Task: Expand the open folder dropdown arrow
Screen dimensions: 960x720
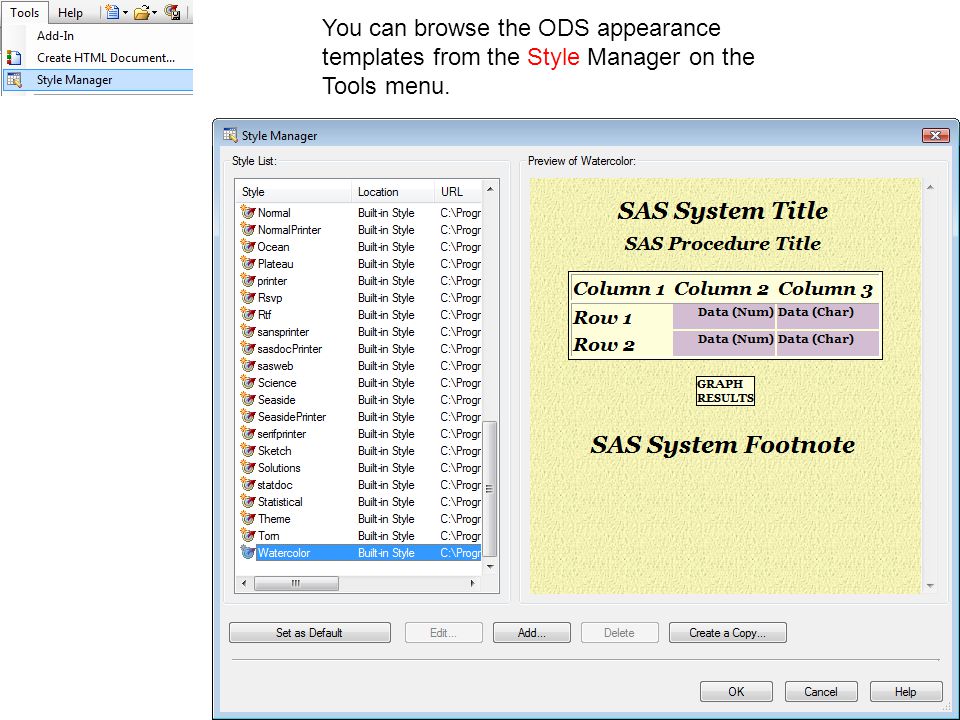Action: (154, 12)
